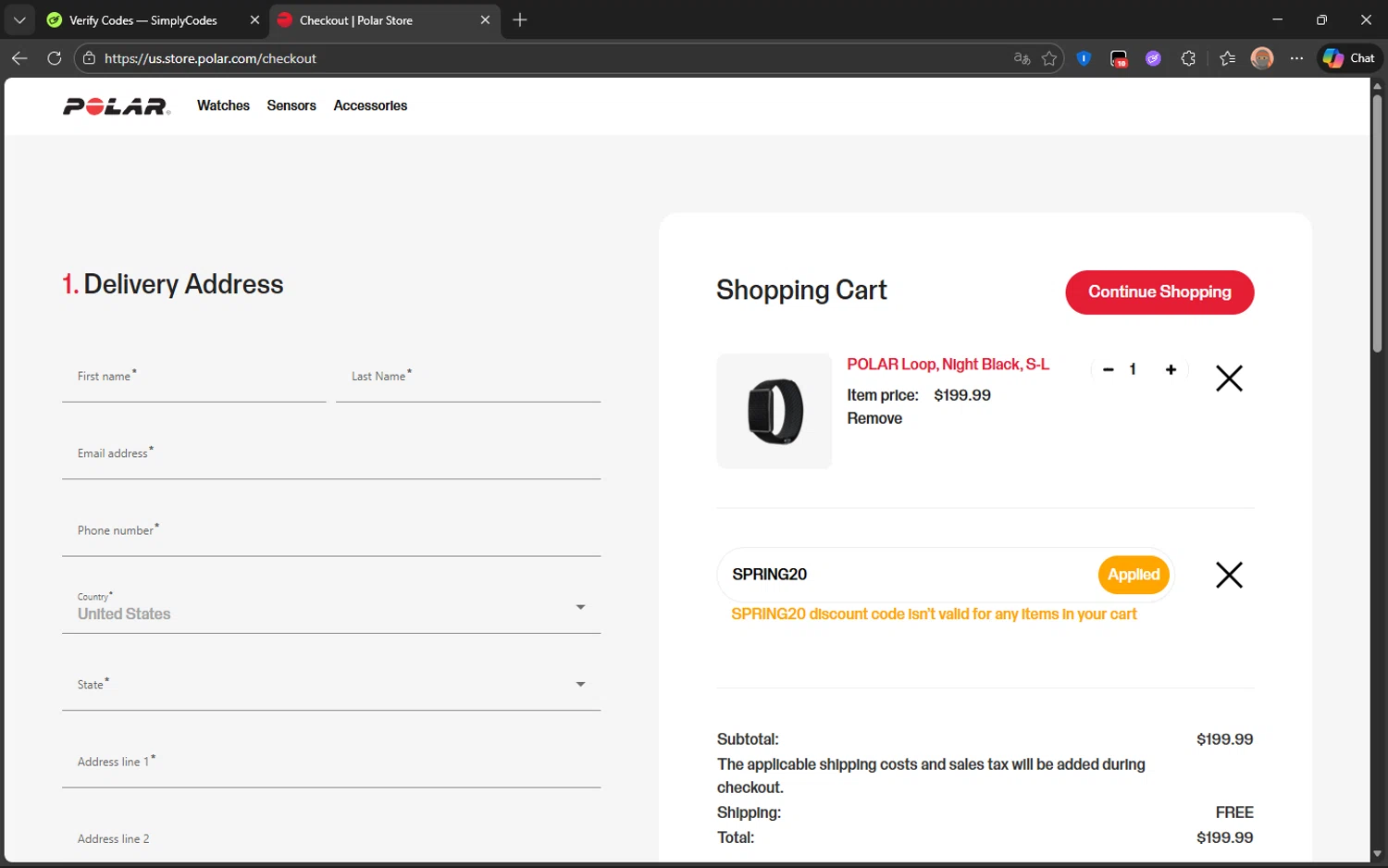Click the orange Applied badge
Screen dimensions: 1388x868
click(1134, 575)
